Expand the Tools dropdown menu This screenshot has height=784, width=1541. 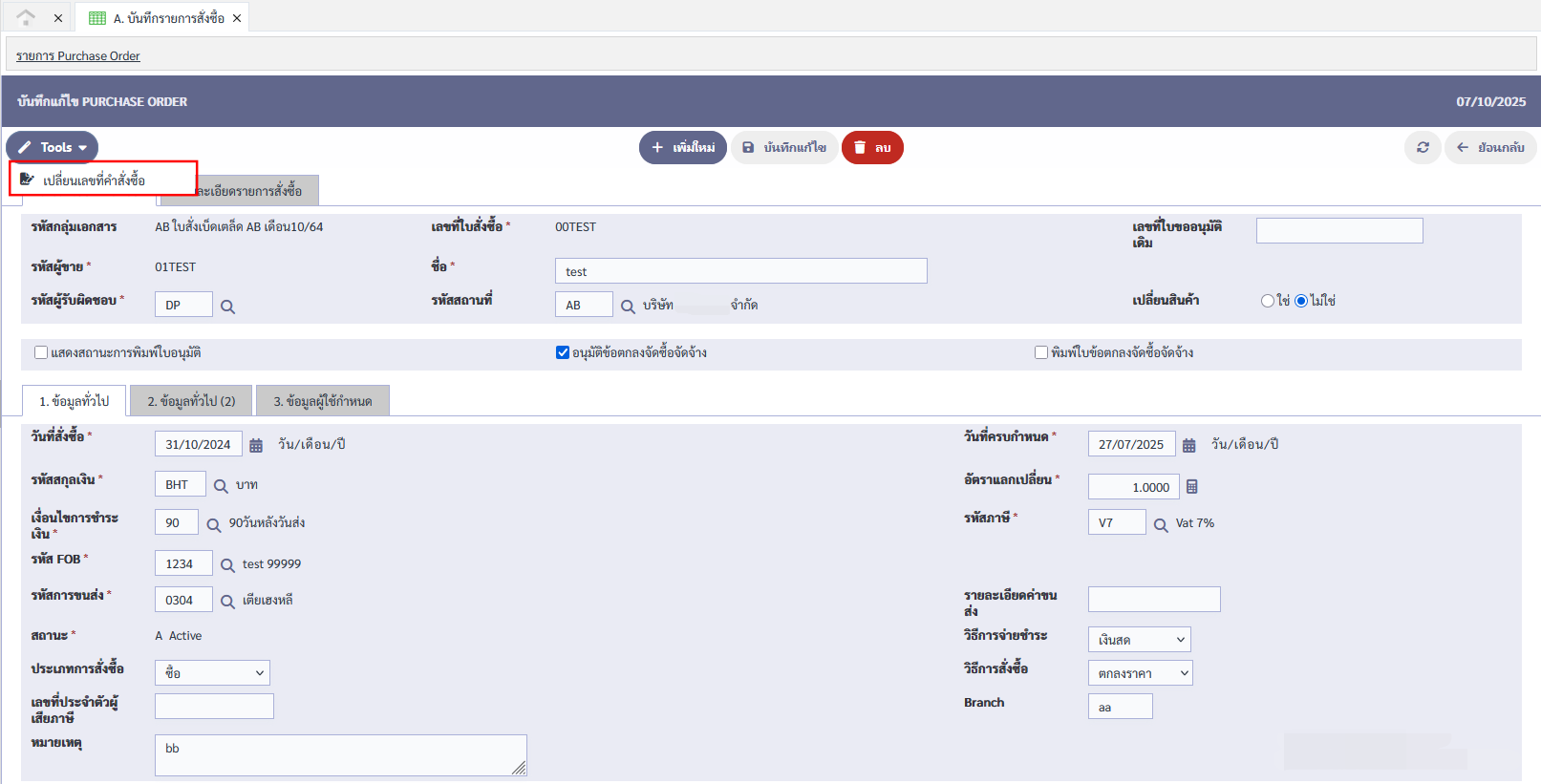(x=54, y=148)
